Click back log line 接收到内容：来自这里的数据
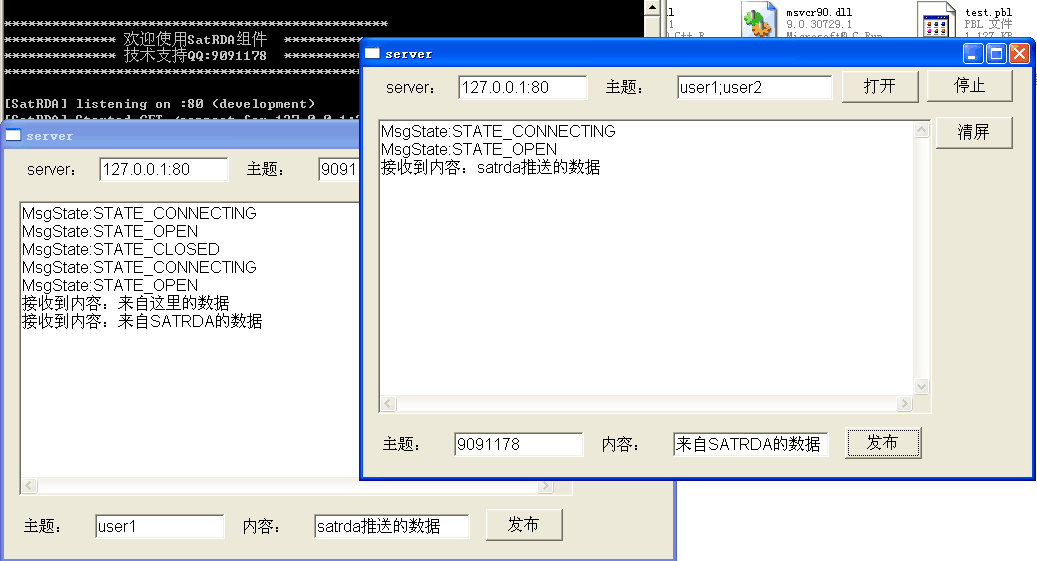 [125, 303]
